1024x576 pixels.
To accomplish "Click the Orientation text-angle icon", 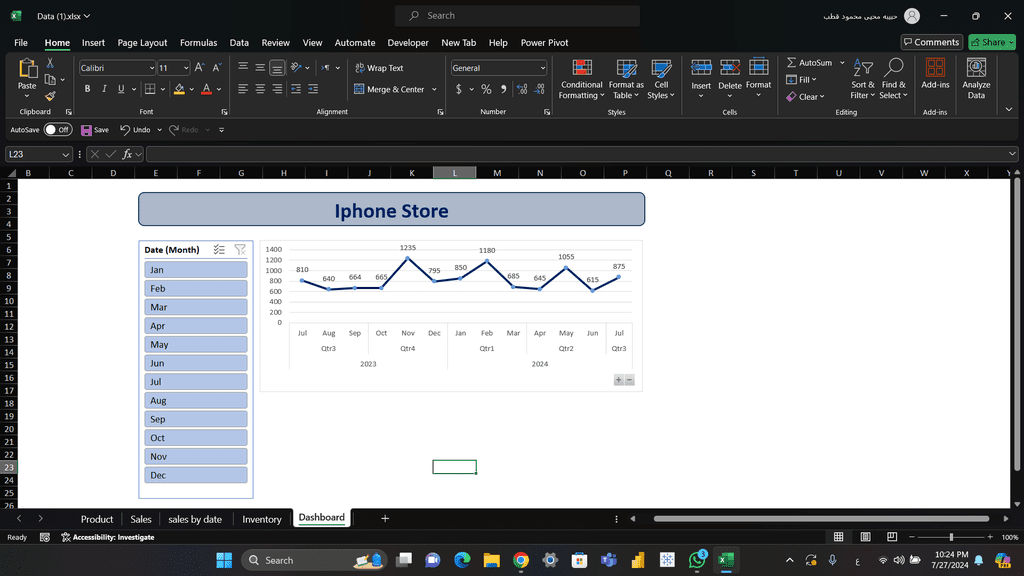I will [x=296, y=67].
